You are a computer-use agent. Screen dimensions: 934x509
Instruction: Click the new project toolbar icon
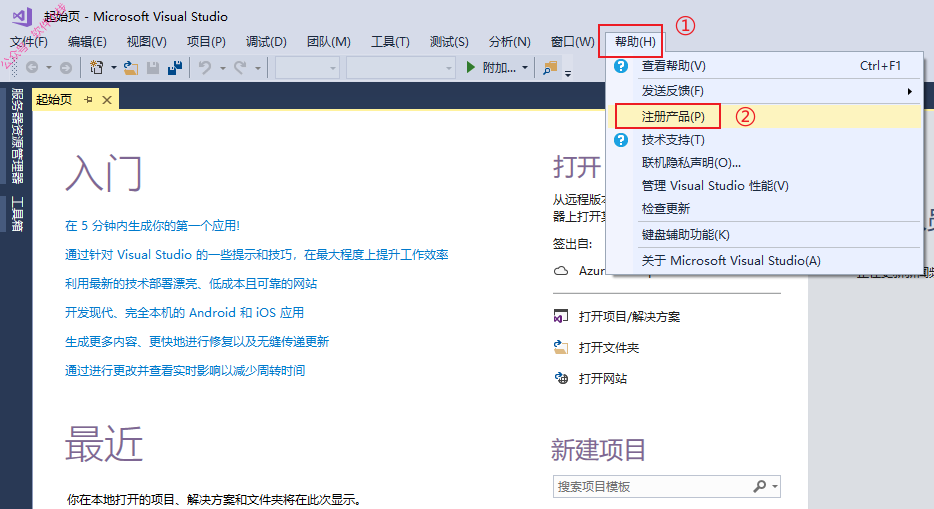(96, 67)
